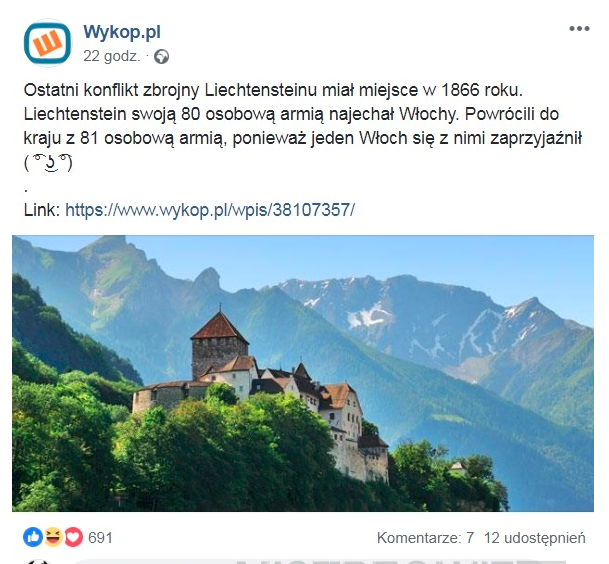Open the three-dot post options menu
Screen dimensions: 609x564
579,29
